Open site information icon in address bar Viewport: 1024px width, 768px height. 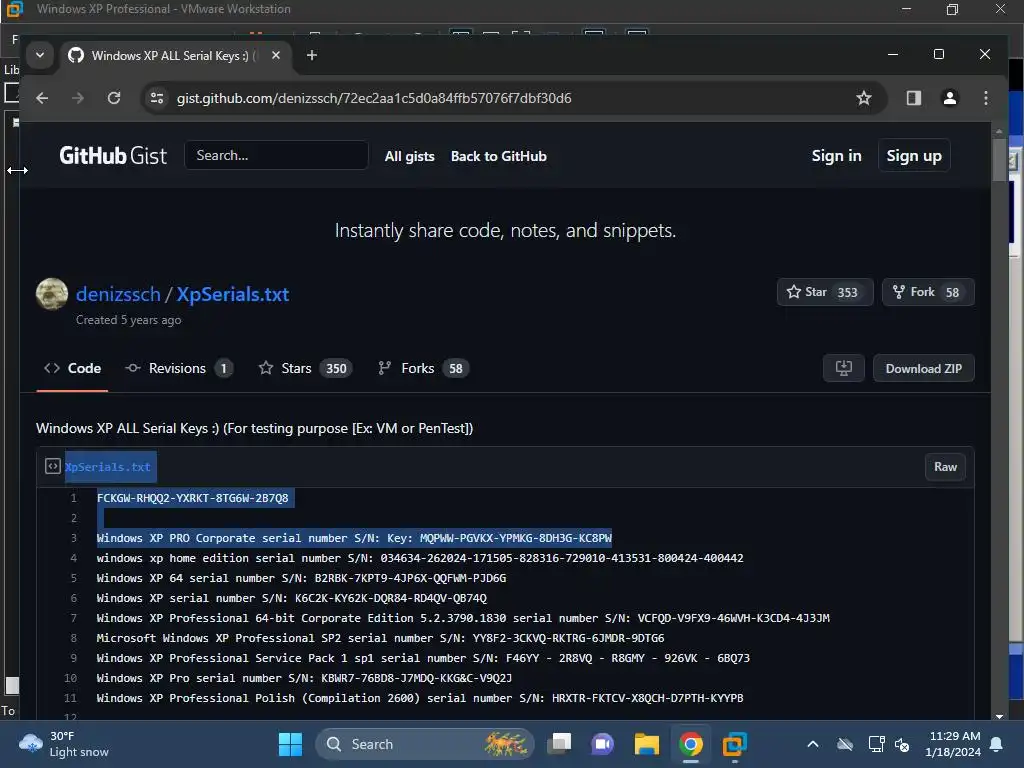[157, 98]
